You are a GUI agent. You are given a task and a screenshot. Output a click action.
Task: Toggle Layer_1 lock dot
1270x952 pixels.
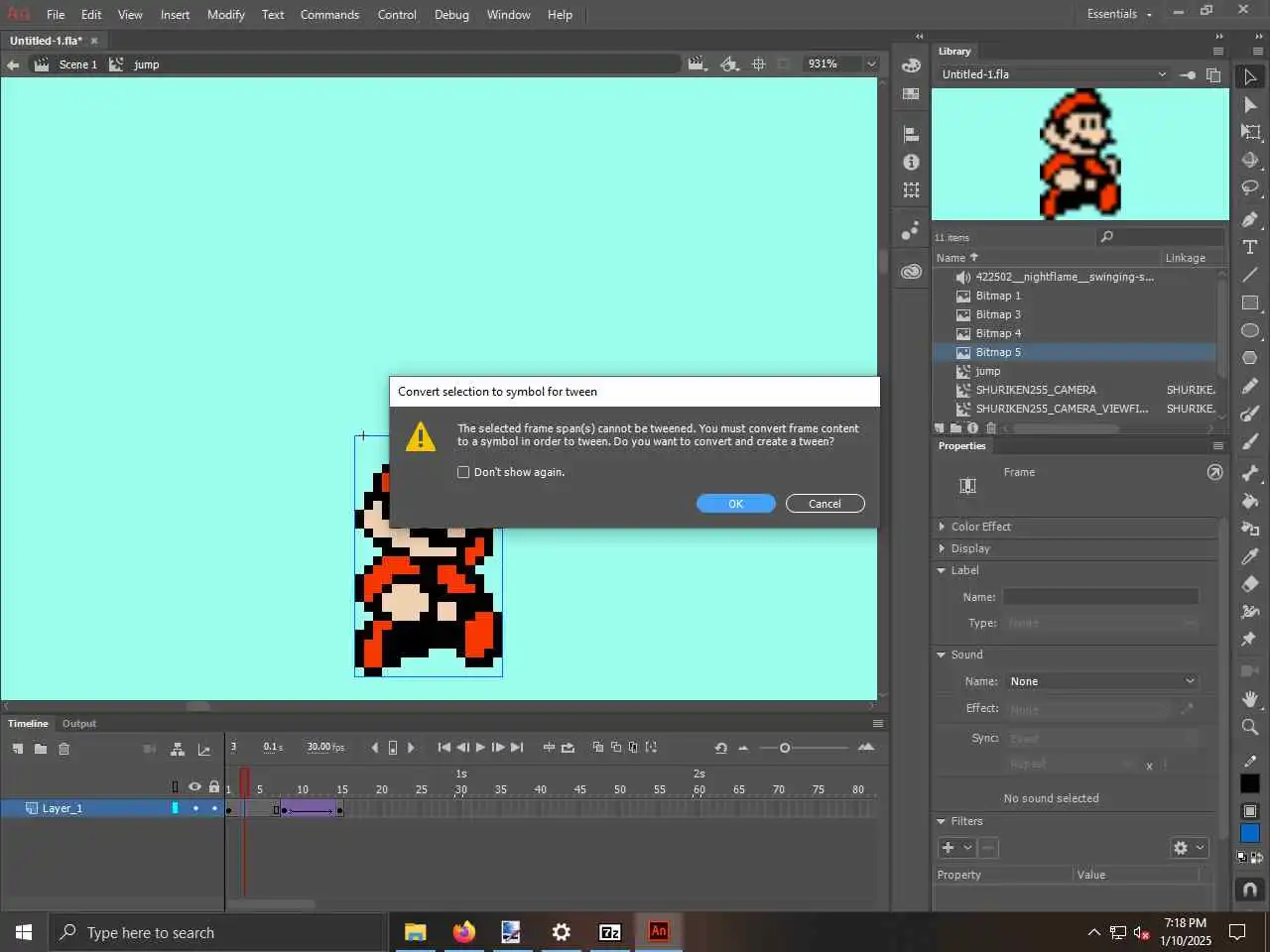[214, 808]
